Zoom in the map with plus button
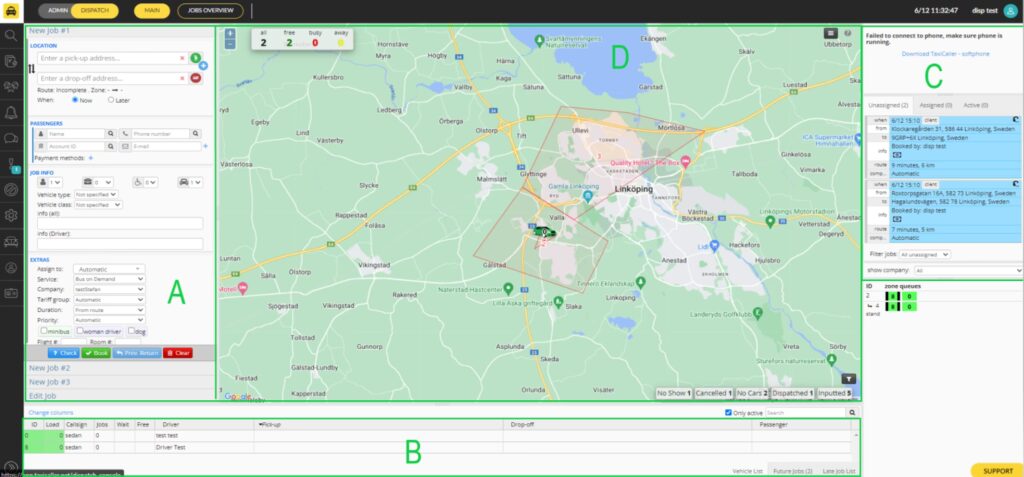Viewport: 1024px width, 477px height. [x=230, y=34]
